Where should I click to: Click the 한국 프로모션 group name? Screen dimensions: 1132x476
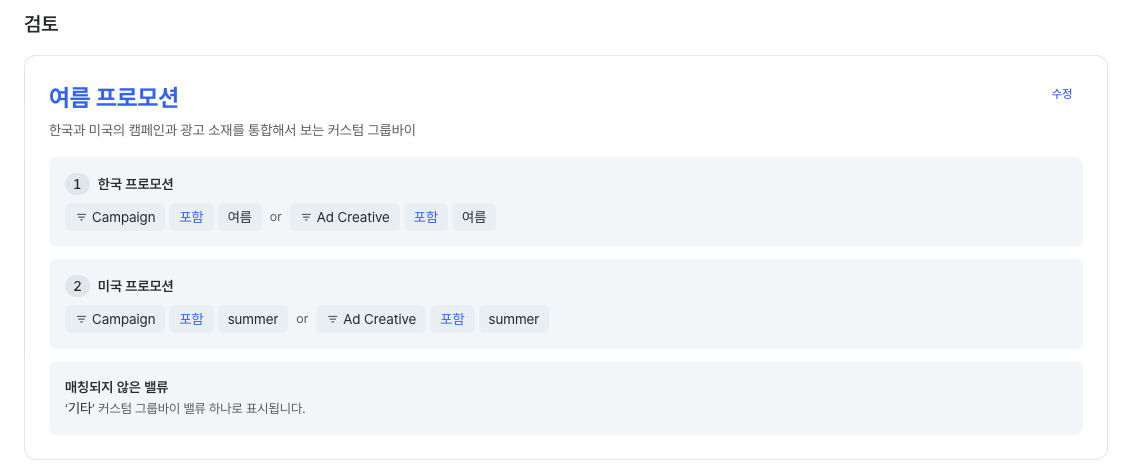136,184
